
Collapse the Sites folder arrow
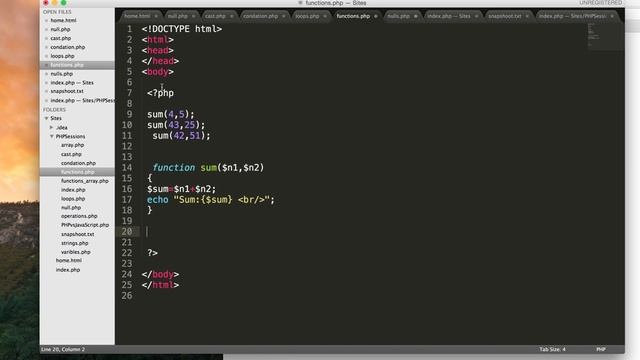(x=47, y=118)
